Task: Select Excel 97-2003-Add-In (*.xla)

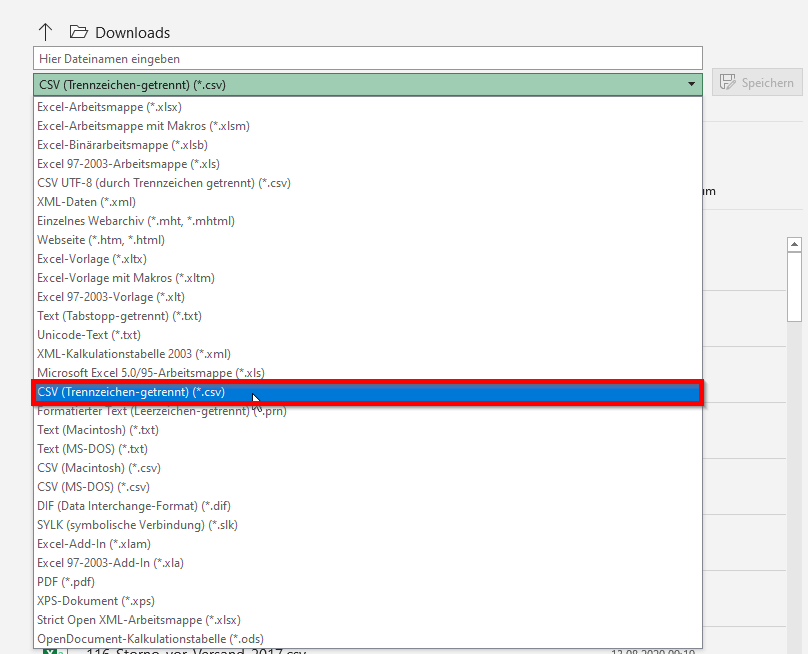Action: pos(367,563)
